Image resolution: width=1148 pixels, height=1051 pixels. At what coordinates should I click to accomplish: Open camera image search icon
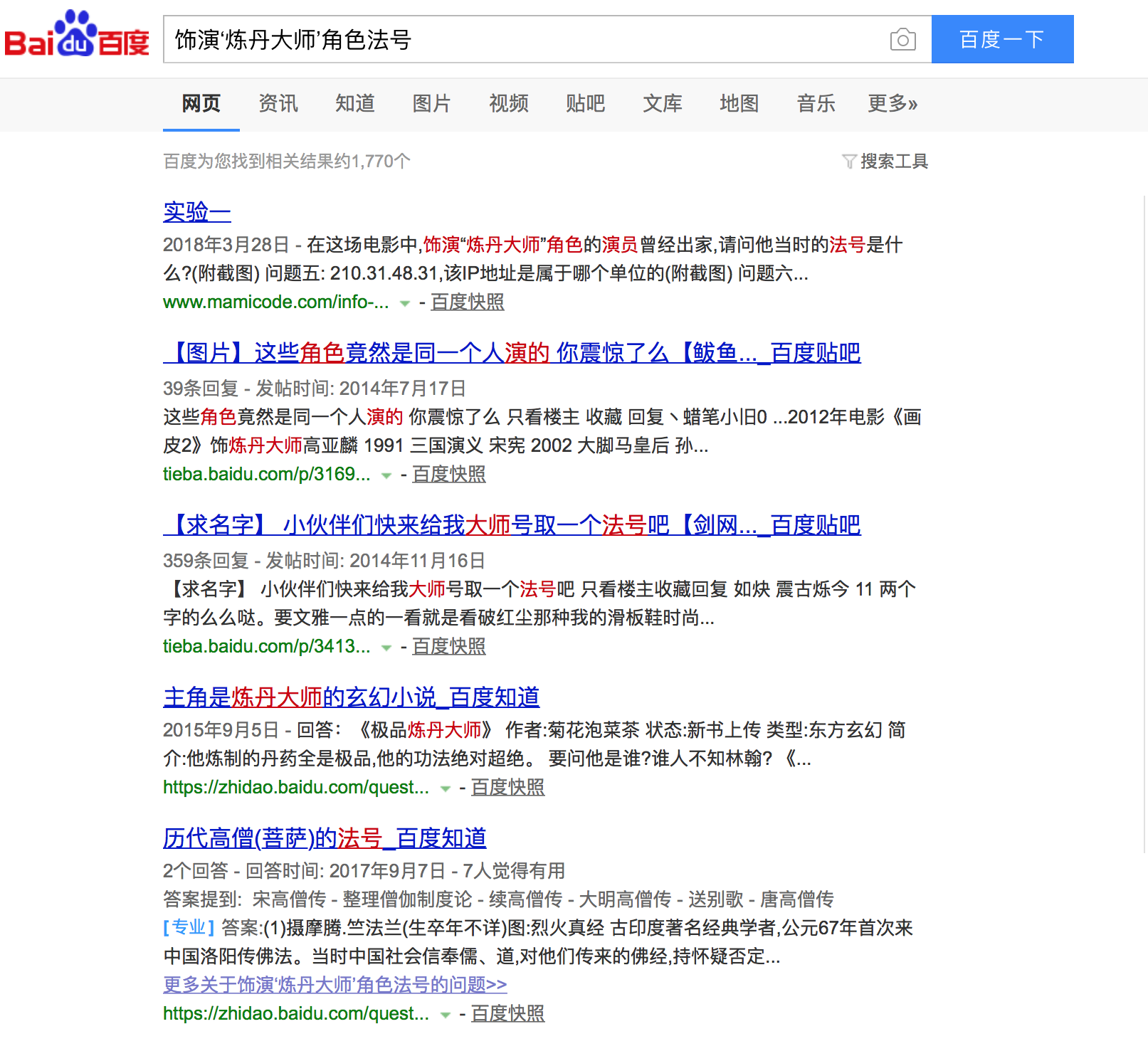point(902,40)
